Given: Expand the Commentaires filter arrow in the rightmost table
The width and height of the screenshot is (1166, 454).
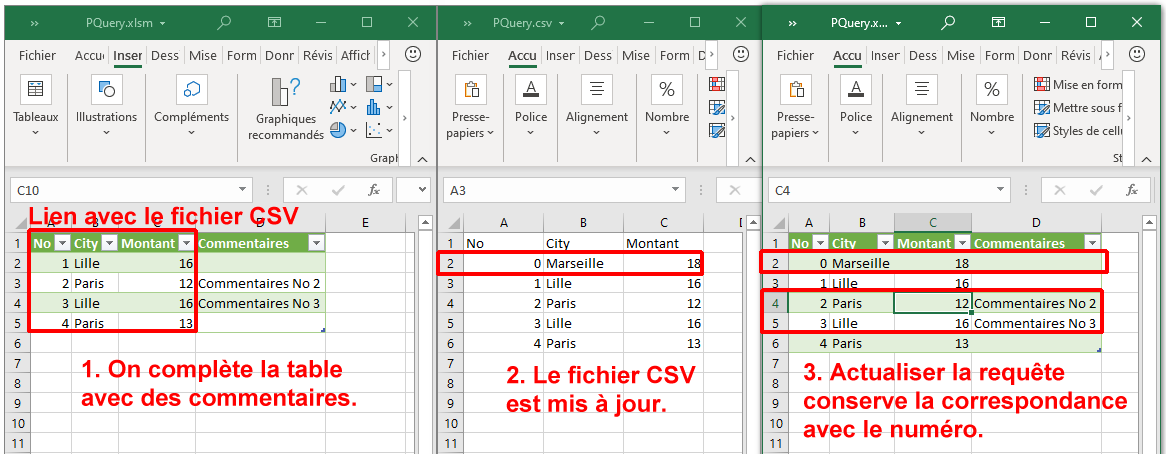Looking at the screenshot, I should click(x=1091, y=243).
